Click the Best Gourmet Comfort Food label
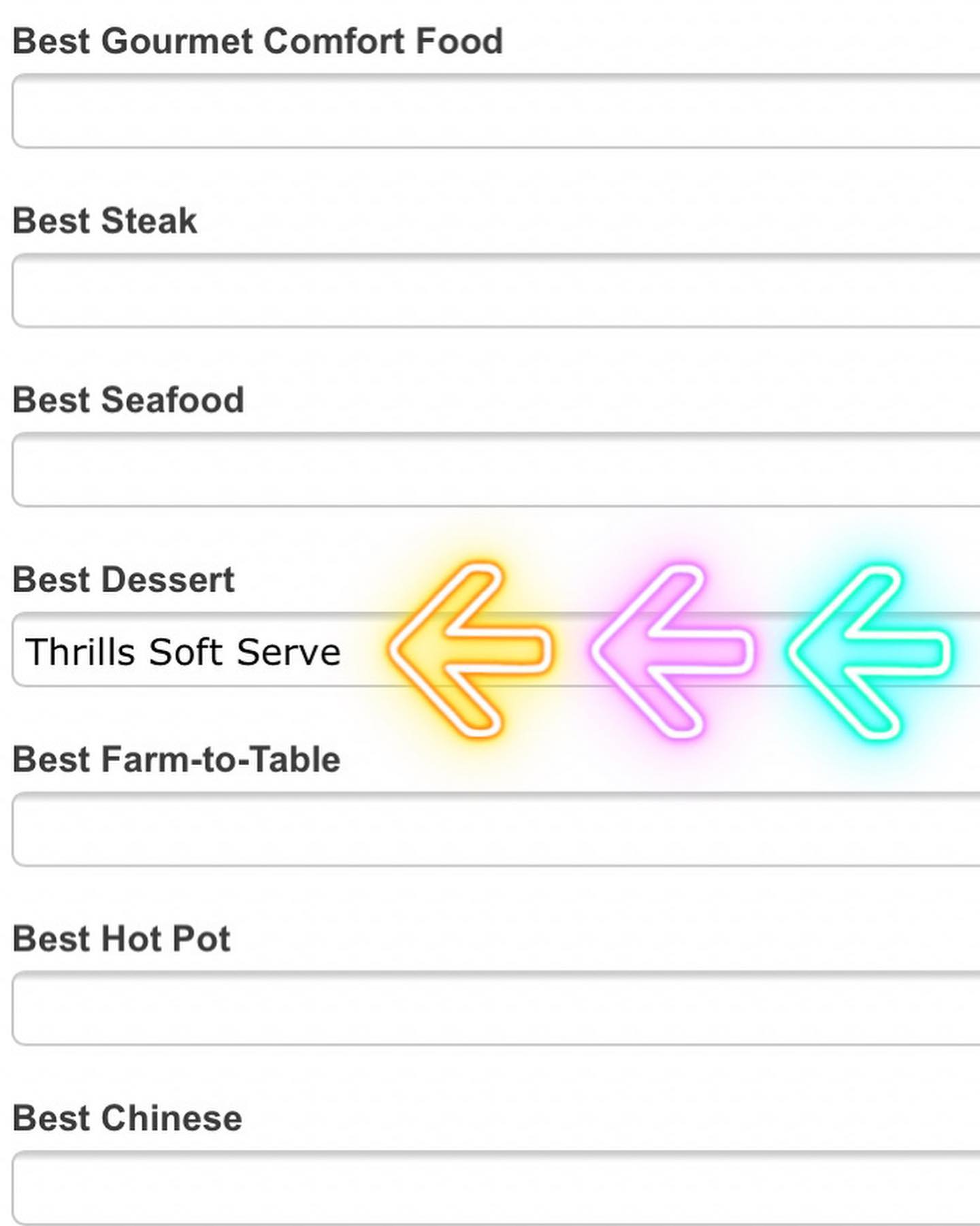 click(x=257, y=41)
